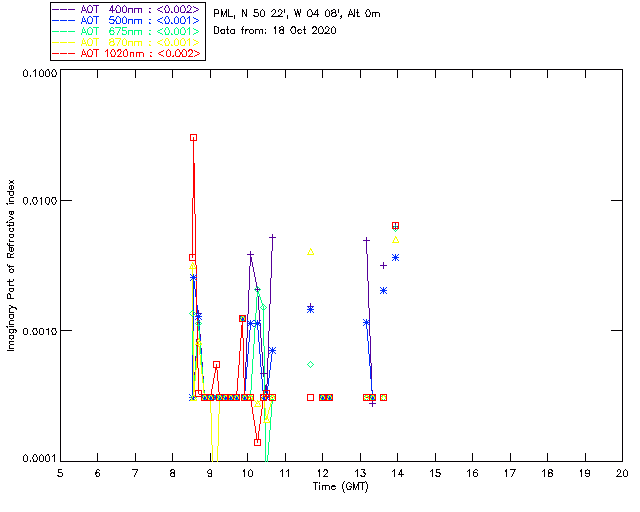Click the 12 tick label on time axis
The width and height of the screenshot is (640, 512).
322,473
